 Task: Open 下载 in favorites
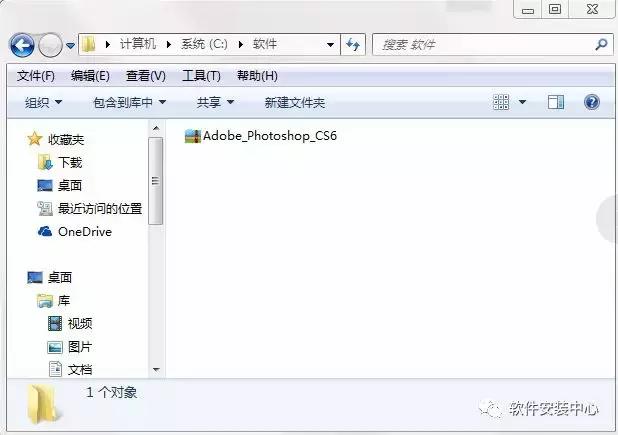point(70,162)
